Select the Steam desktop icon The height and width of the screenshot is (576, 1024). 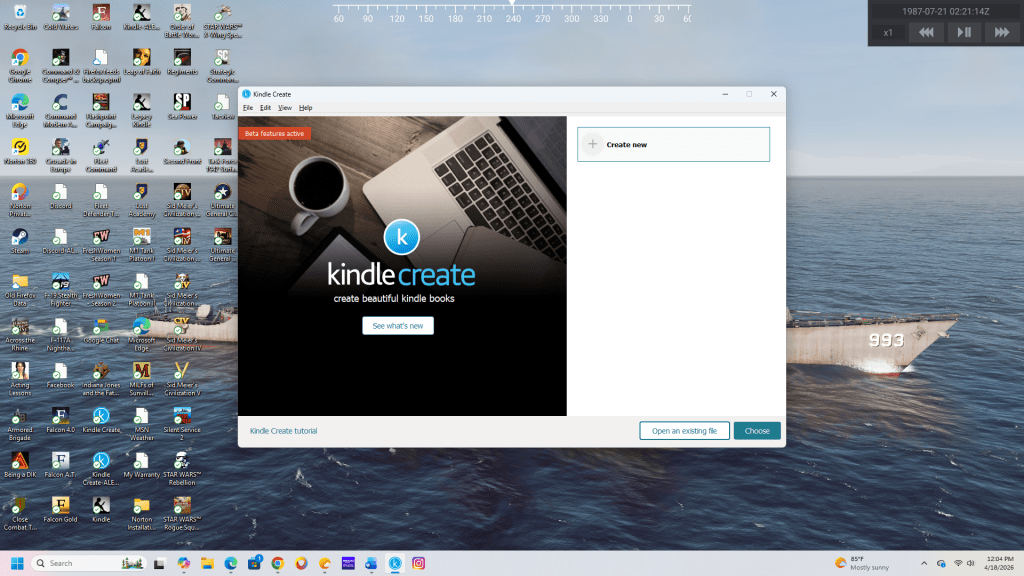[19, 240]
